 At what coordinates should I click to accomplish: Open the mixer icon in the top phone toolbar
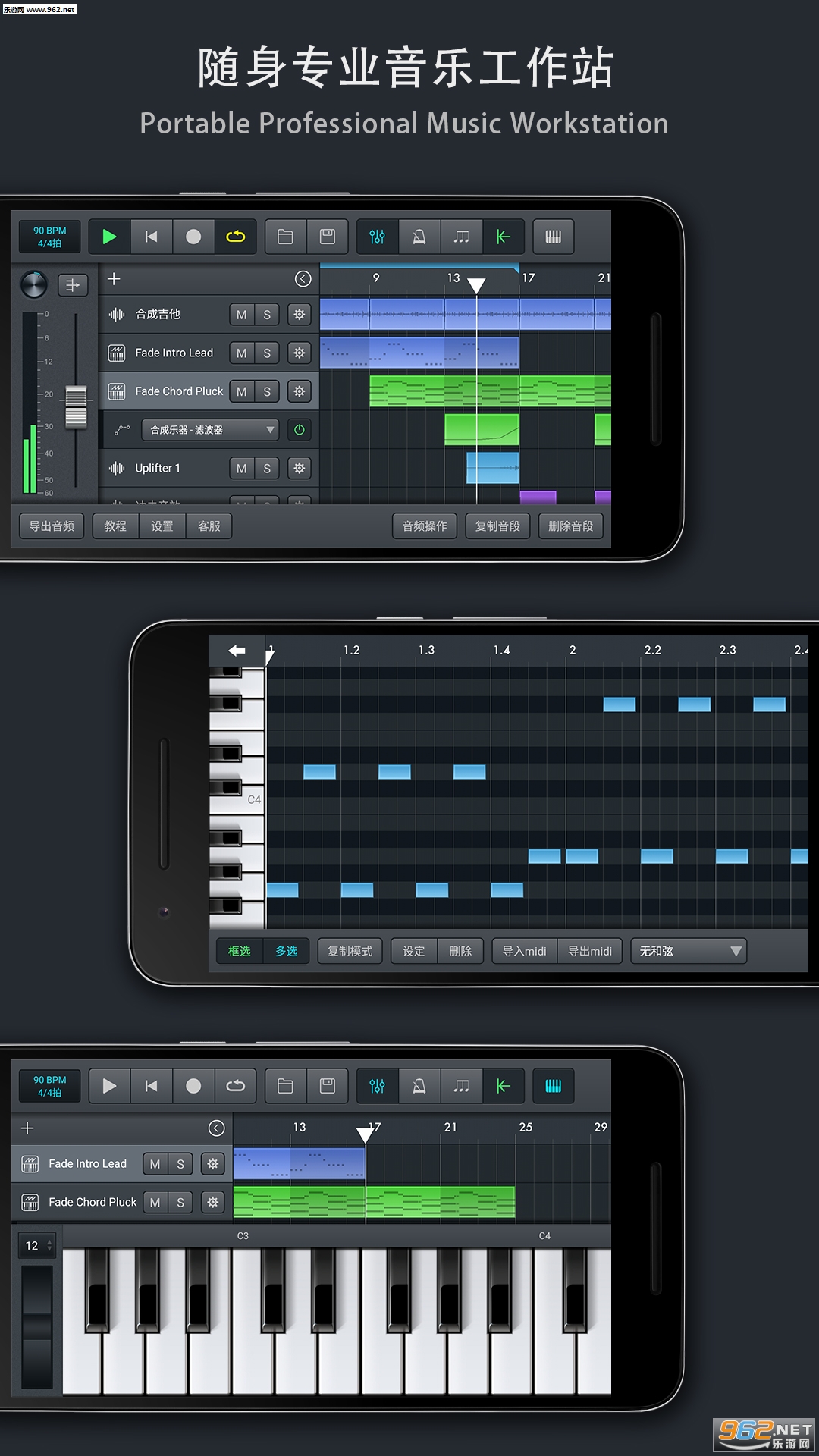tap(377, 237)
